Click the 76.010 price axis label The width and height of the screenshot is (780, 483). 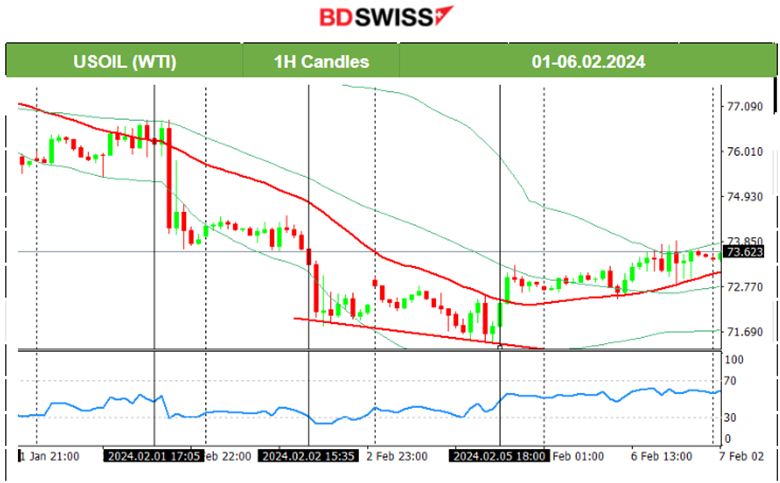(744, 151)
